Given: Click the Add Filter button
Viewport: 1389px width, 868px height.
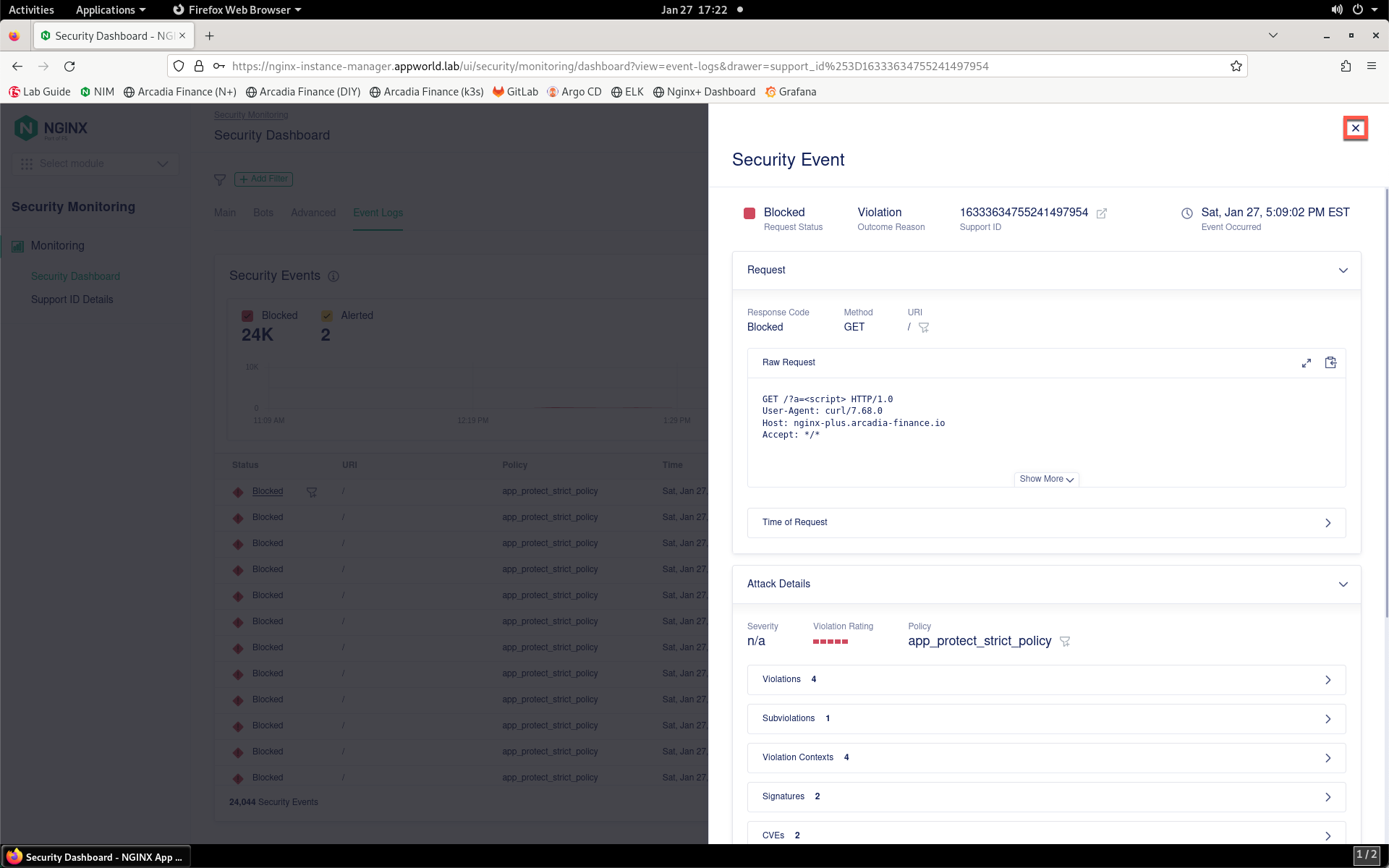Looking at the screenshot, I should (x=263, y=179).
